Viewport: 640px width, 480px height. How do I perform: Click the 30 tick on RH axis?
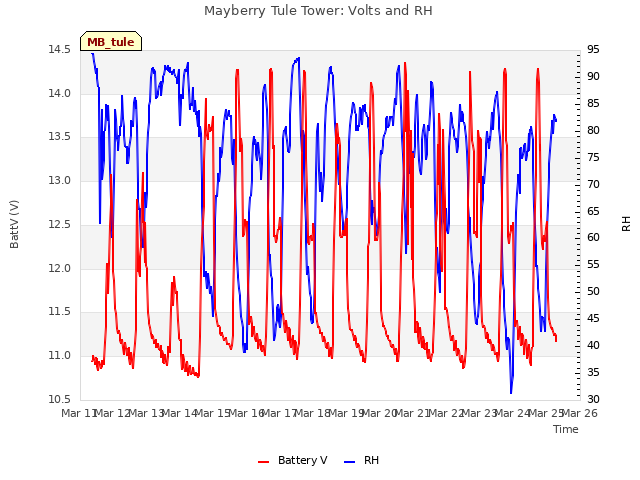tap(593, 399)
